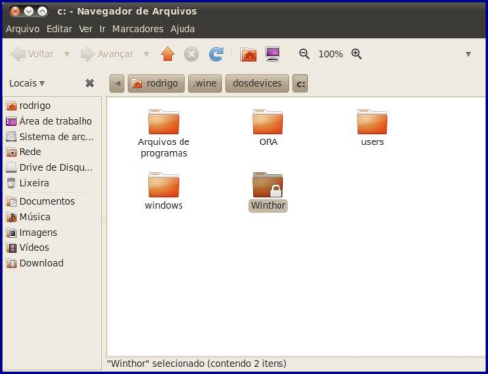Open the Locais sidebar dropdown
Viewport: 488px width, 374px height.
coord(27,83)
